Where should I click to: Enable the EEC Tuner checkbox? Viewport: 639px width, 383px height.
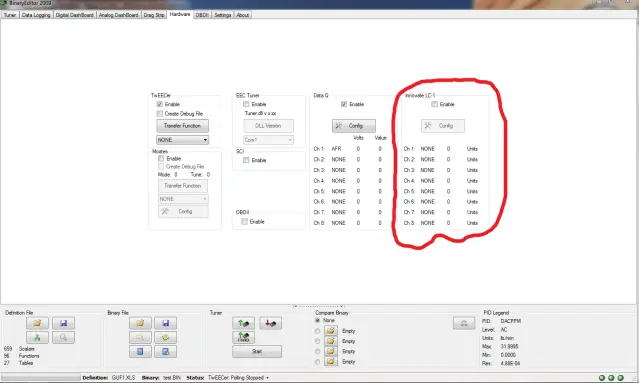click(x=246, y=104)
